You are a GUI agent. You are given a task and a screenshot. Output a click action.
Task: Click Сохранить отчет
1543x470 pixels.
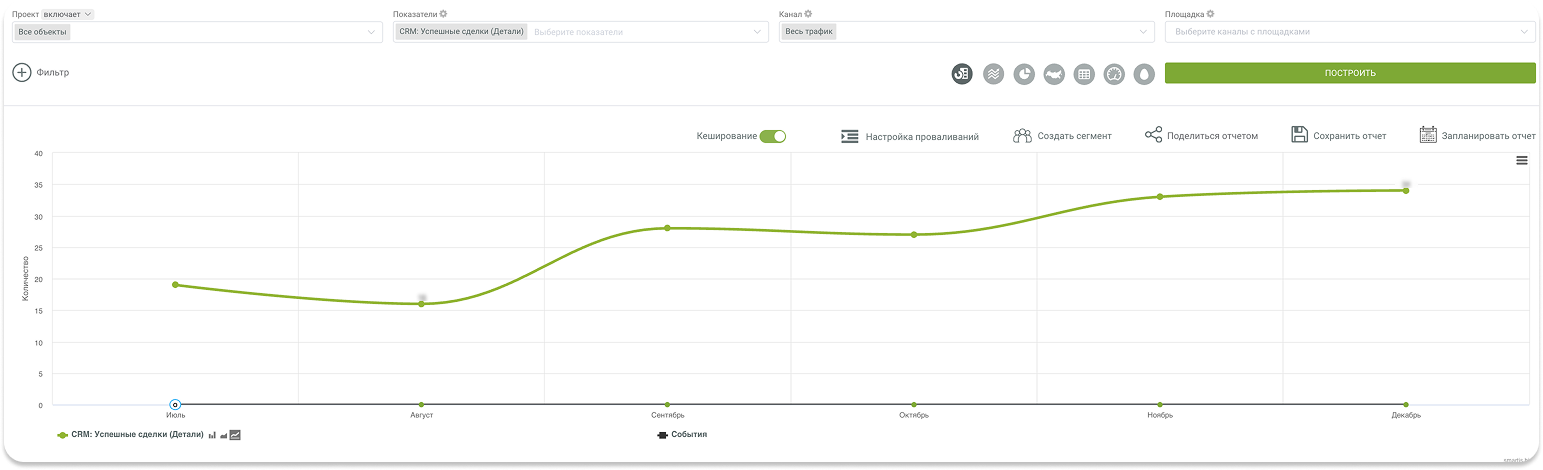1338,136
